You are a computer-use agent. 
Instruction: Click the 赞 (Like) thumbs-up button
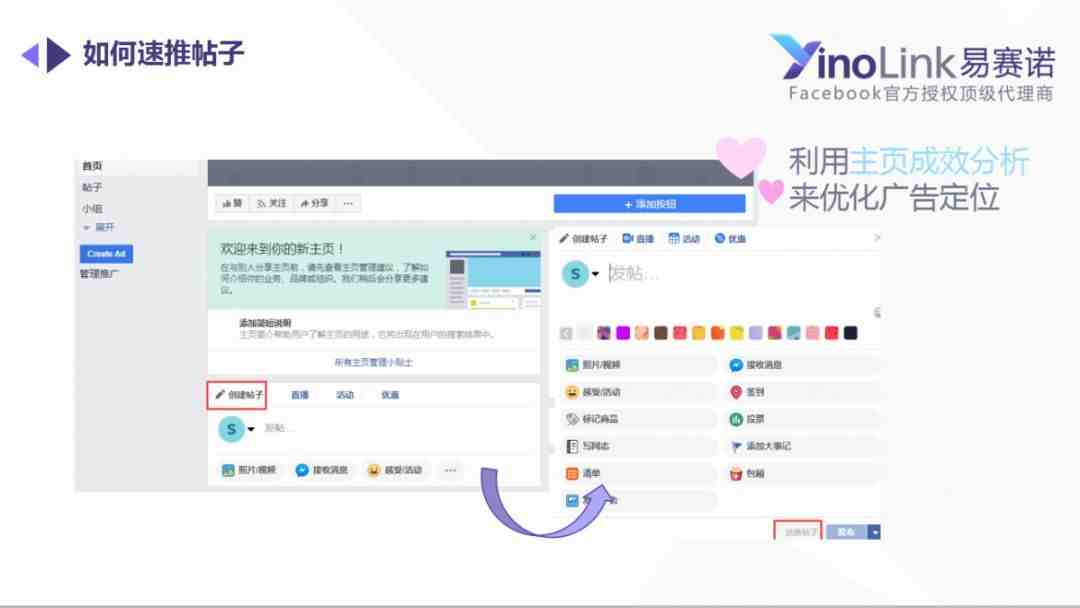pyautogui.click(x=232, y=203)
